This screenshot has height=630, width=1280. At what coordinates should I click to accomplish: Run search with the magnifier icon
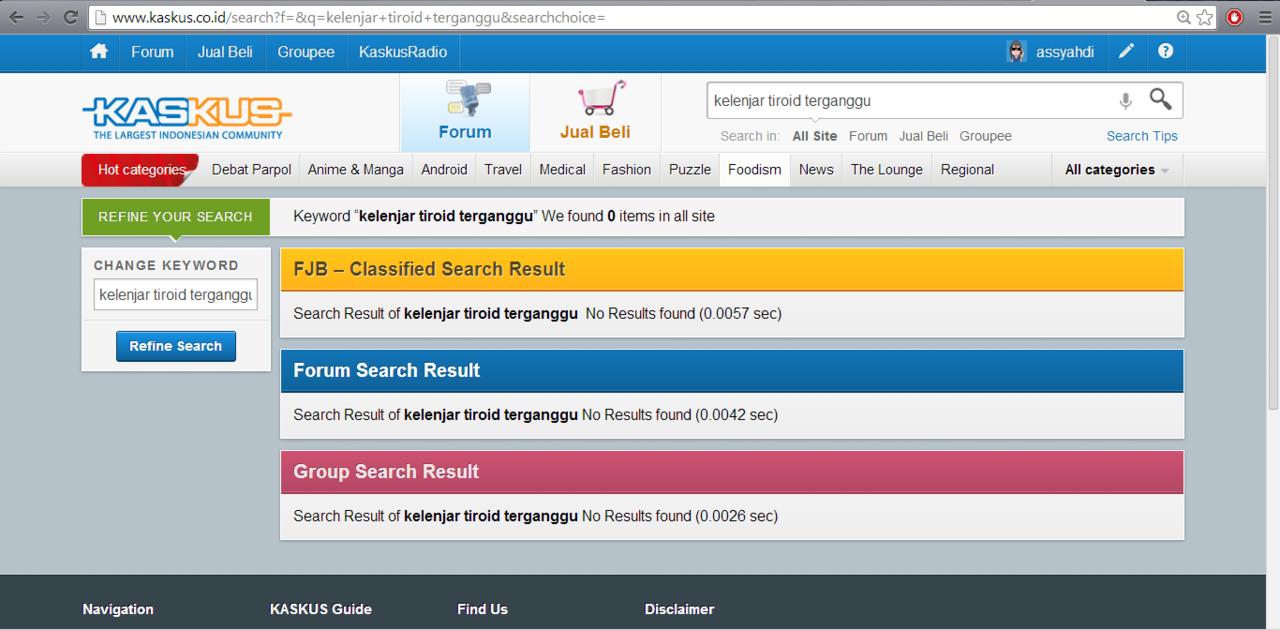(x=1160, y=99)
